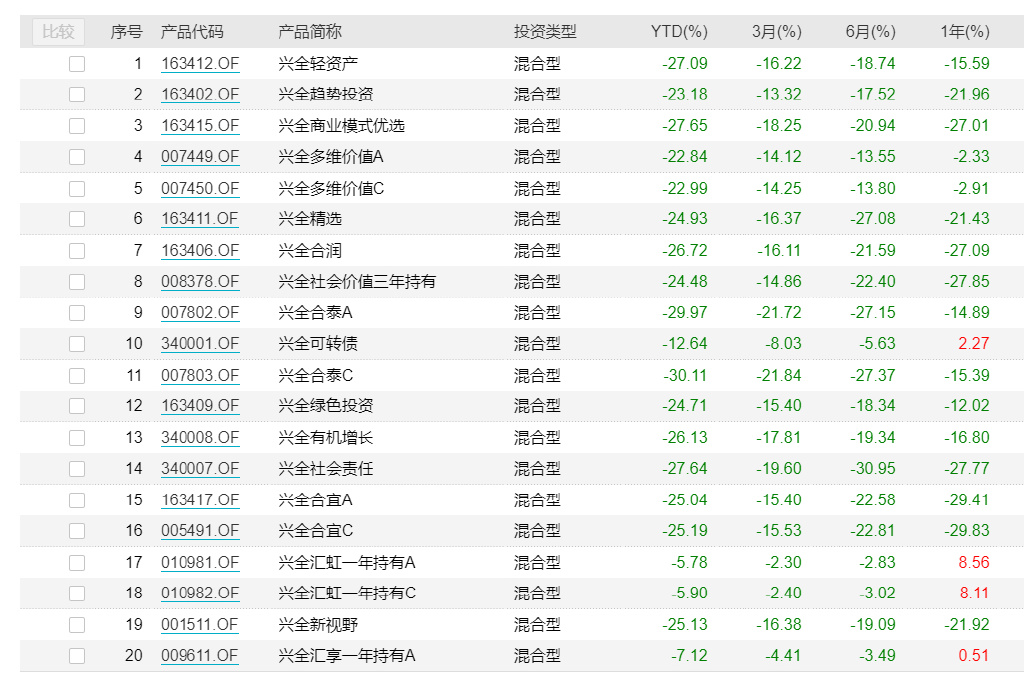The width and height of the screenshot is (1024, 695).
Task: Check the 兴全合润 row checkbox
Action: [77, 251]
